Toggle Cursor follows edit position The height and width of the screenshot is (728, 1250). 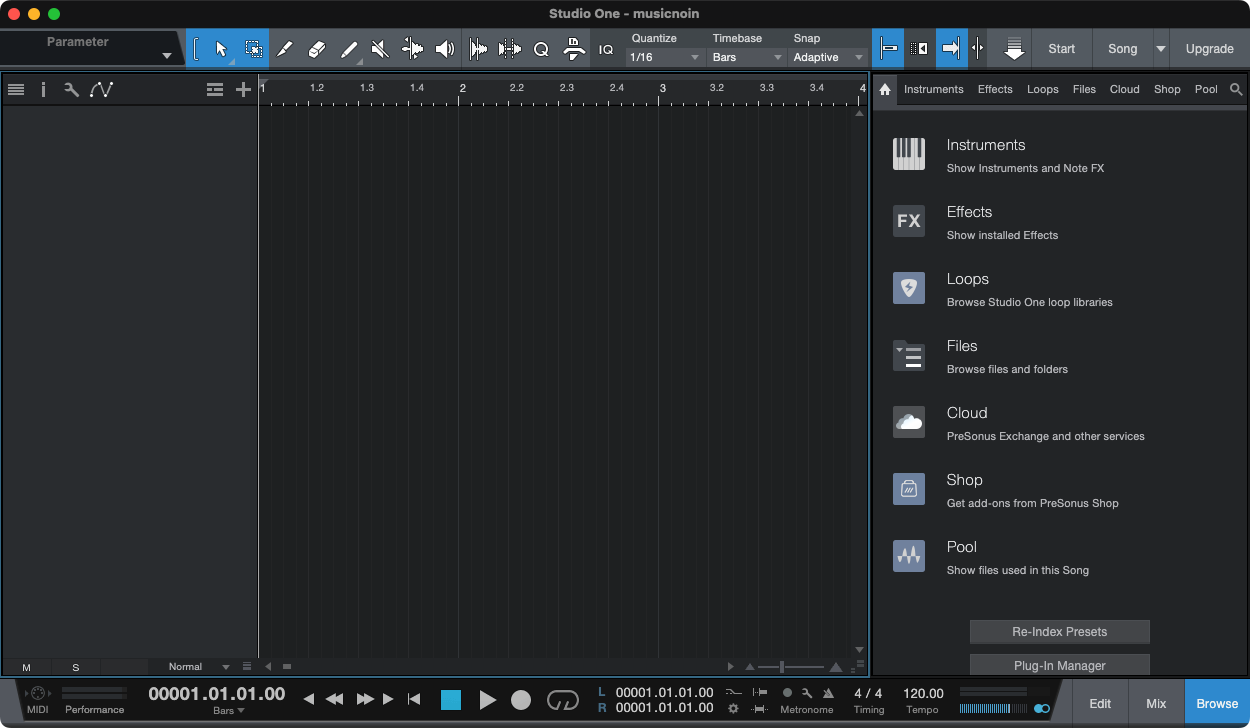click(978, 48)
